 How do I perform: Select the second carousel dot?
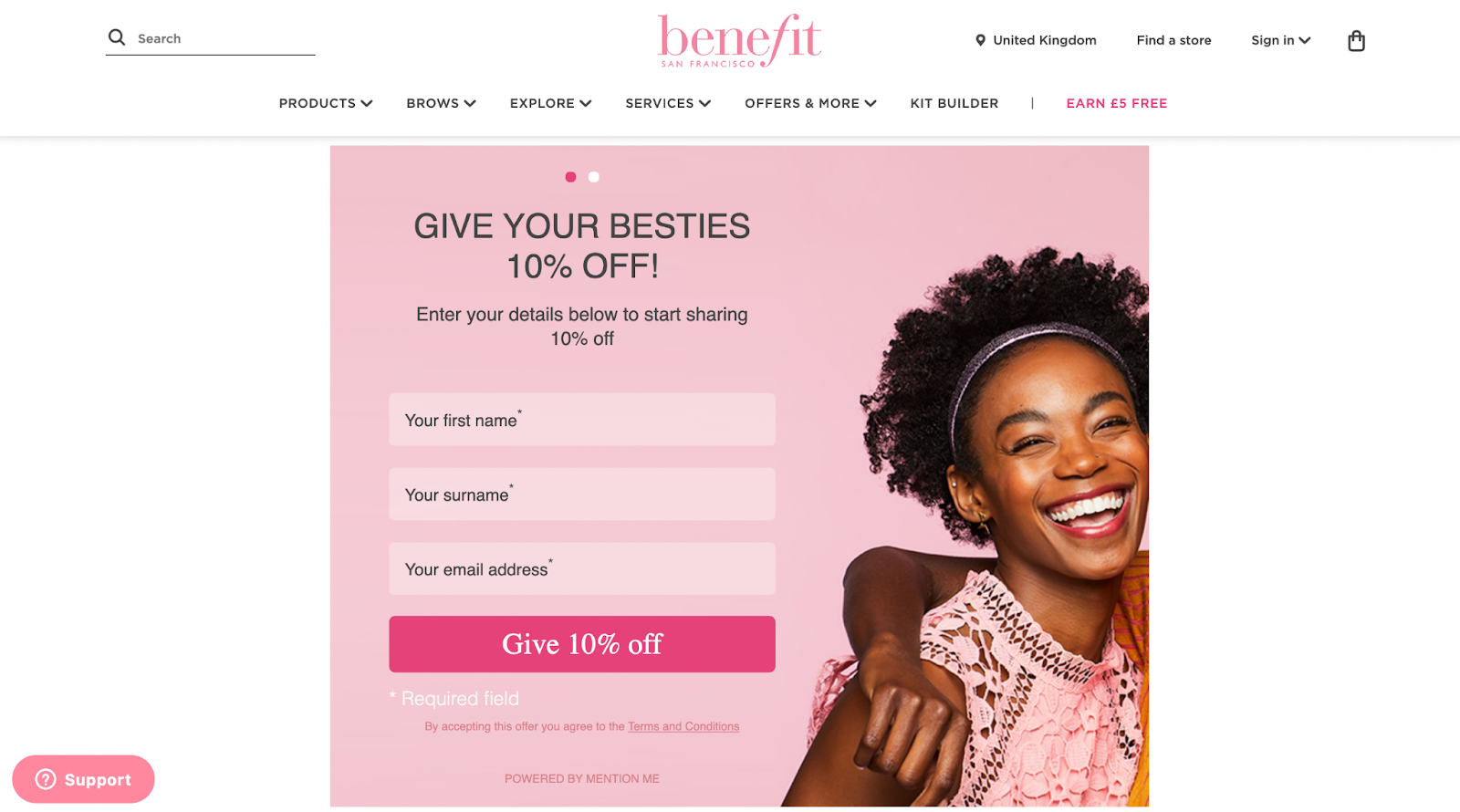(x=593, y=177)
